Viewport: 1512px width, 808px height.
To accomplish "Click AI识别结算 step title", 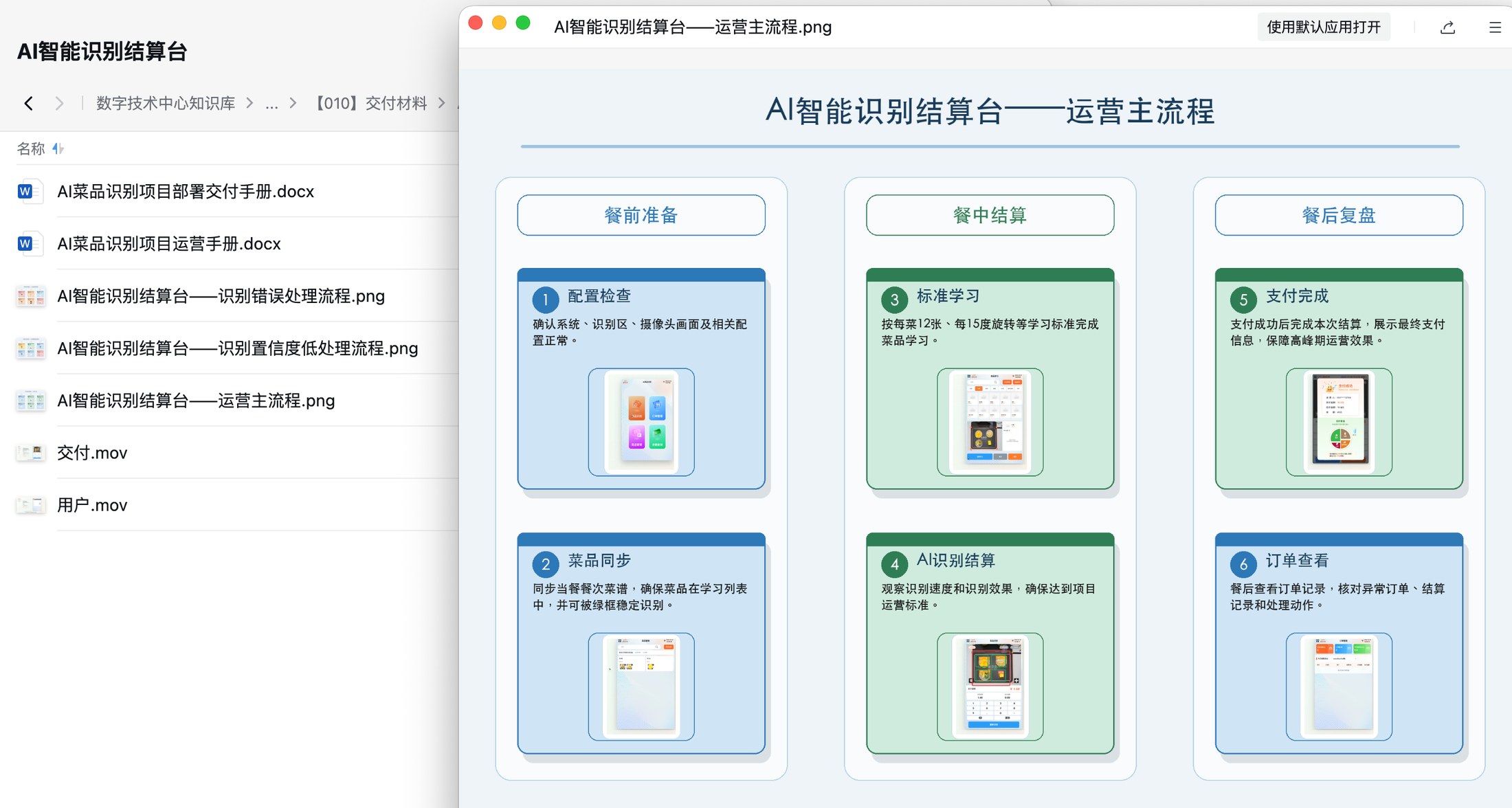I will 956,561.
